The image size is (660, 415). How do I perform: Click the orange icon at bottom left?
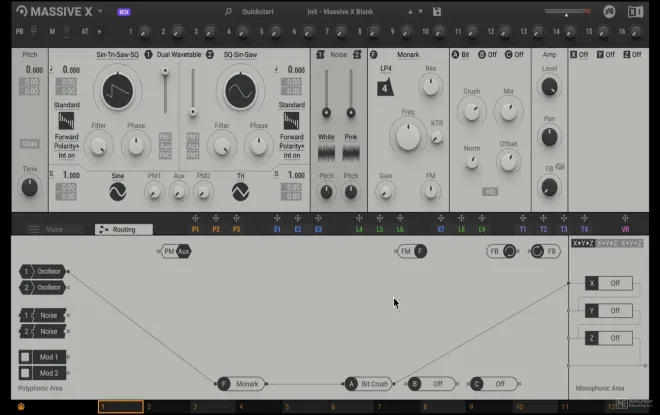click(x=21, y=407)
